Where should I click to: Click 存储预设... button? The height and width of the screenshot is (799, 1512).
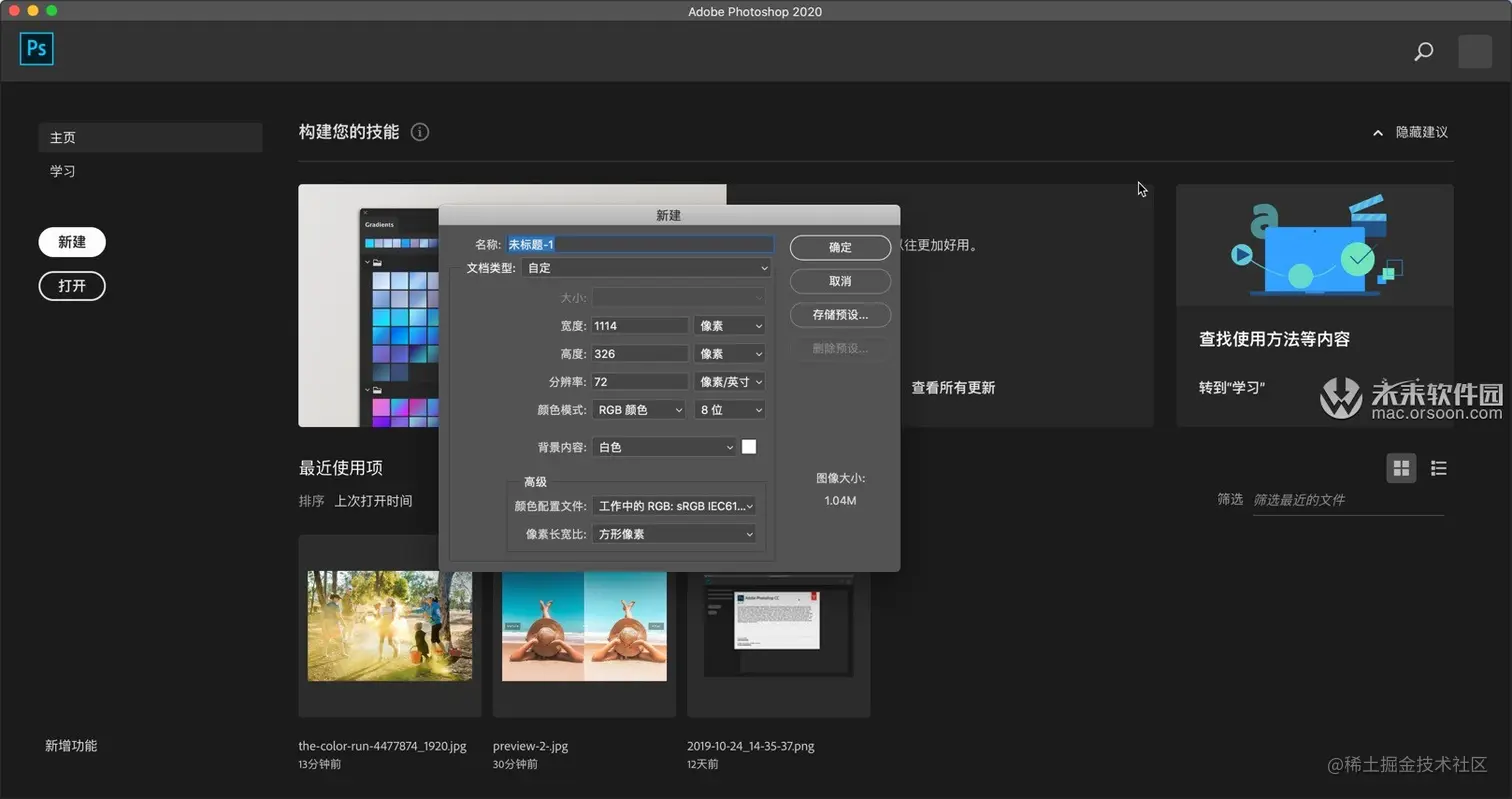click(840, 315)
